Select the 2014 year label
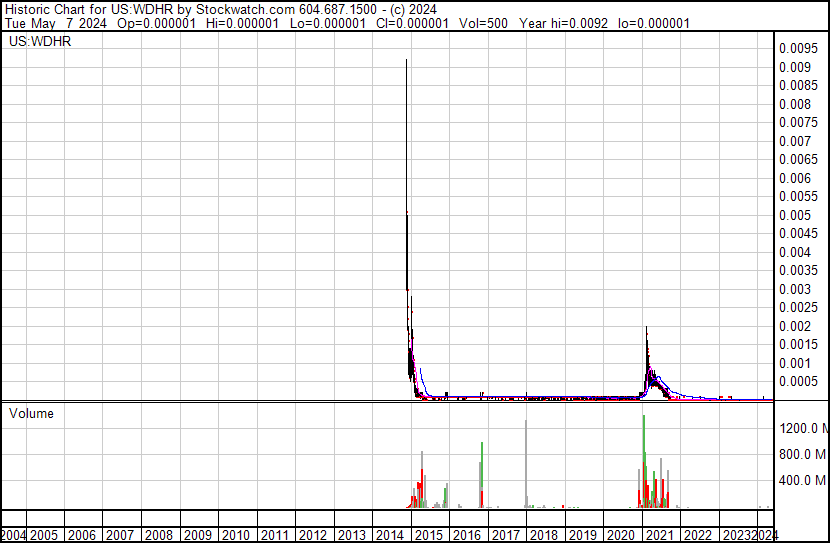Screen dimensions: 830x543 pos(390,535)
